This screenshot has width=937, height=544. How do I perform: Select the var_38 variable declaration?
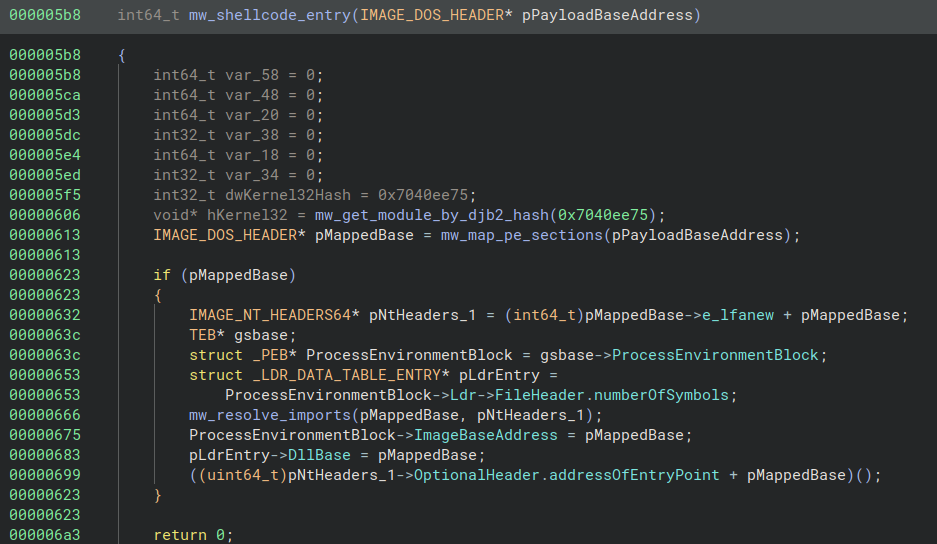[x=252, y=135]
